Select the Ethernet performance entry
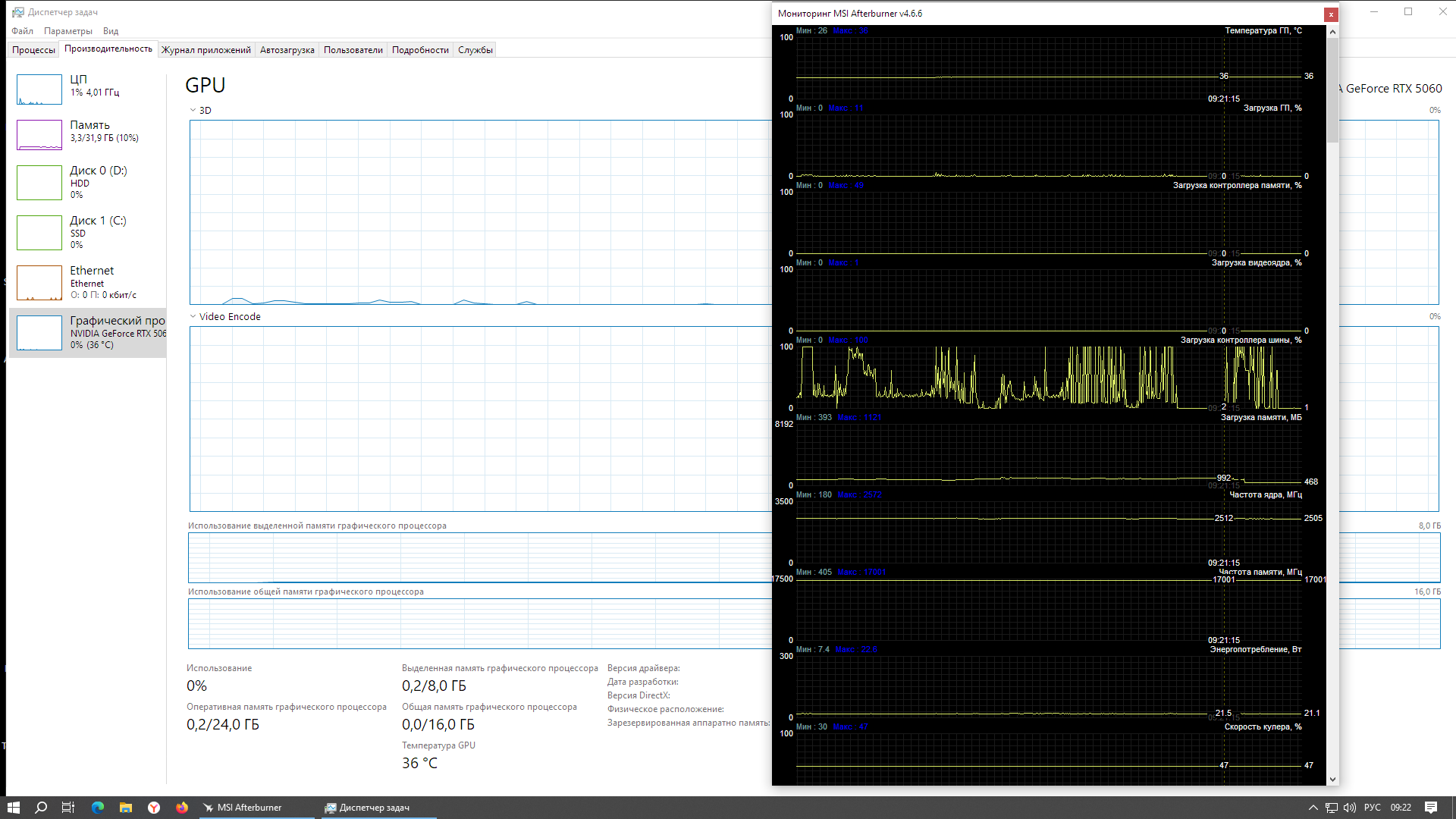Viewport: 1456px width, 819px height. [x=87, y=282]
